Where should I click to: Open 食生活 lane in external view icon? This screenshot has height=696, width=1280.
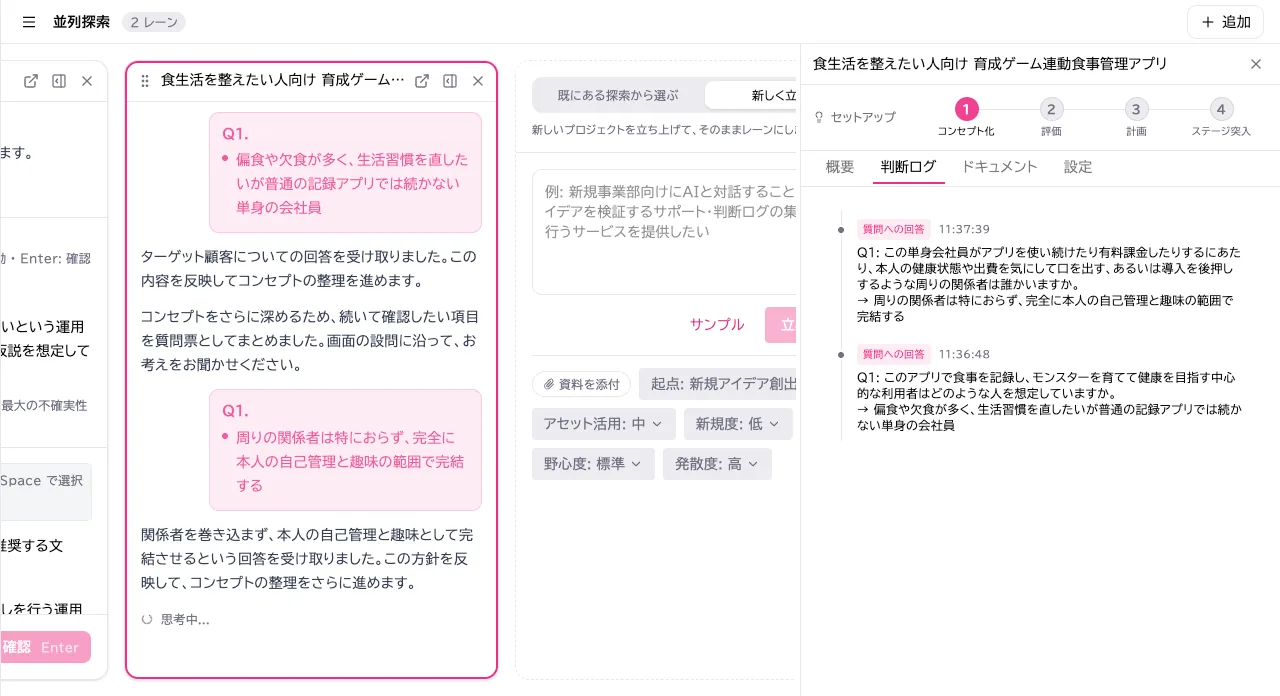pos(422,81)
